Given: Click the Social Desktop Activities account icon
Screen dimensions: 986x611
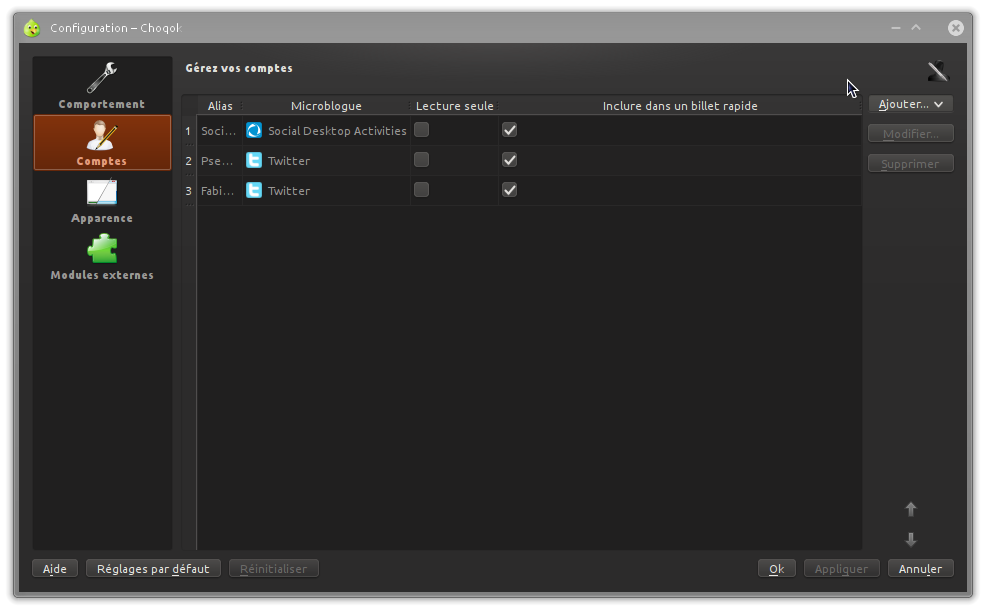Looking at the screenshot, I should [254, 130].
